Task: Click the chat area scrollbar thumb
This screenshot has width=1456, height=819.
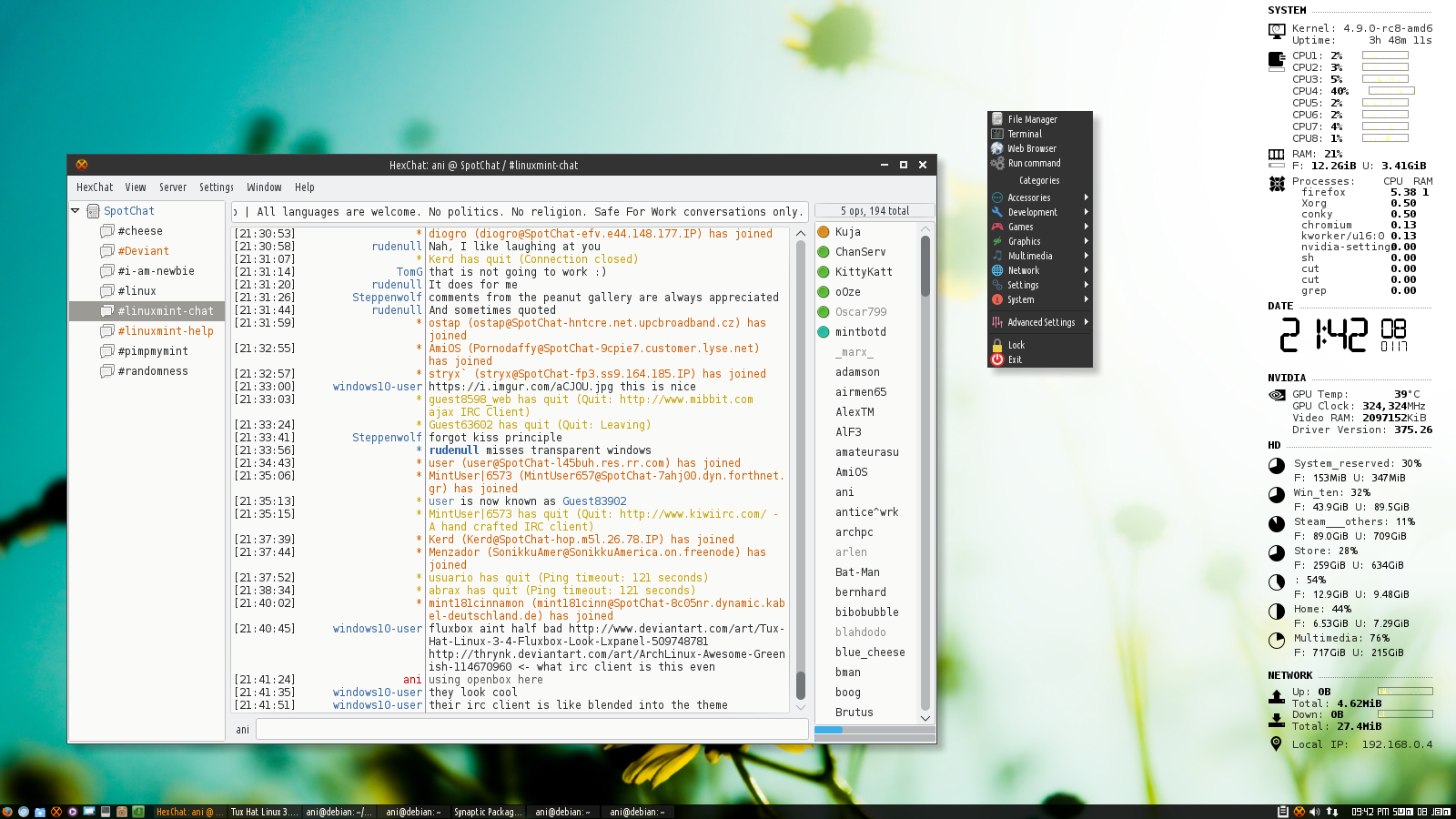Action: pyautogui.click(x=801, y=684)
